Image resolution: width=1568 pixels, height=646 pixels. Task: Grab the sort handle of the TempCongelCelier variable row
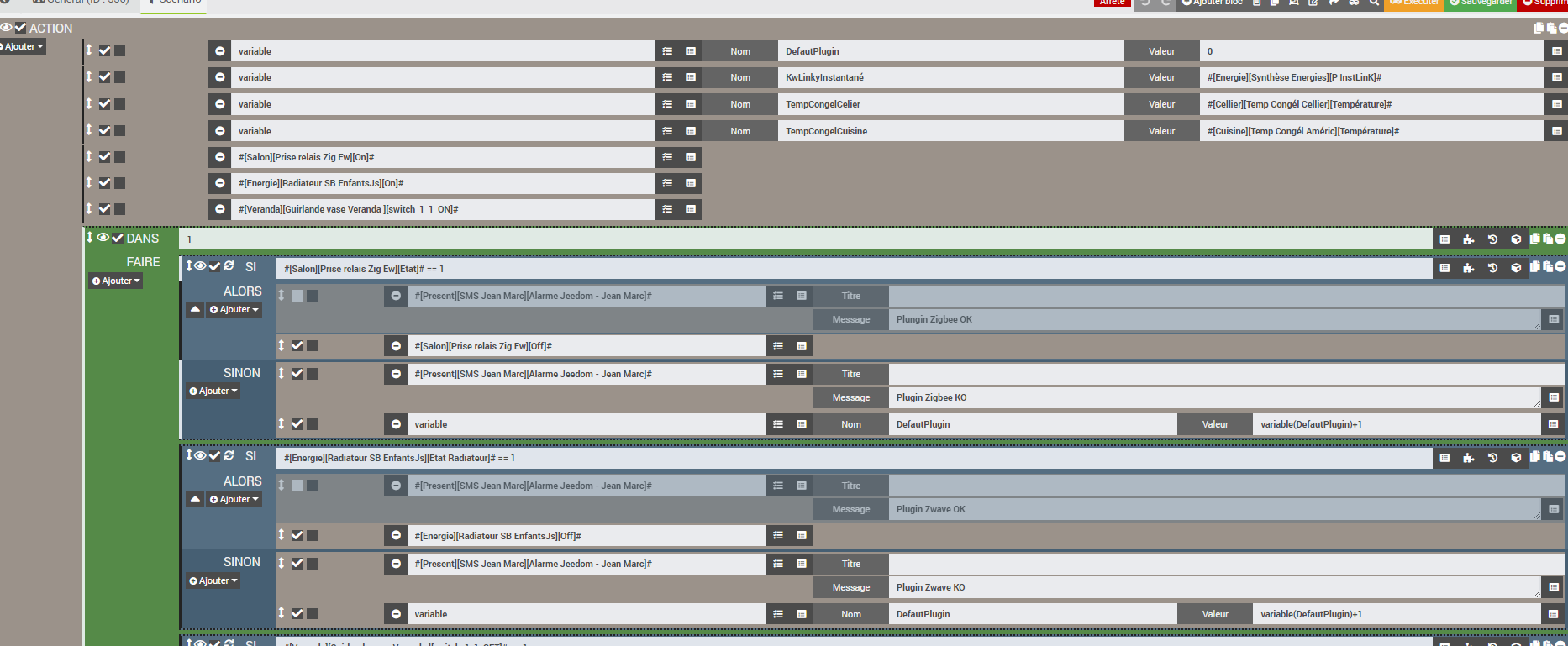pos(88,103)
